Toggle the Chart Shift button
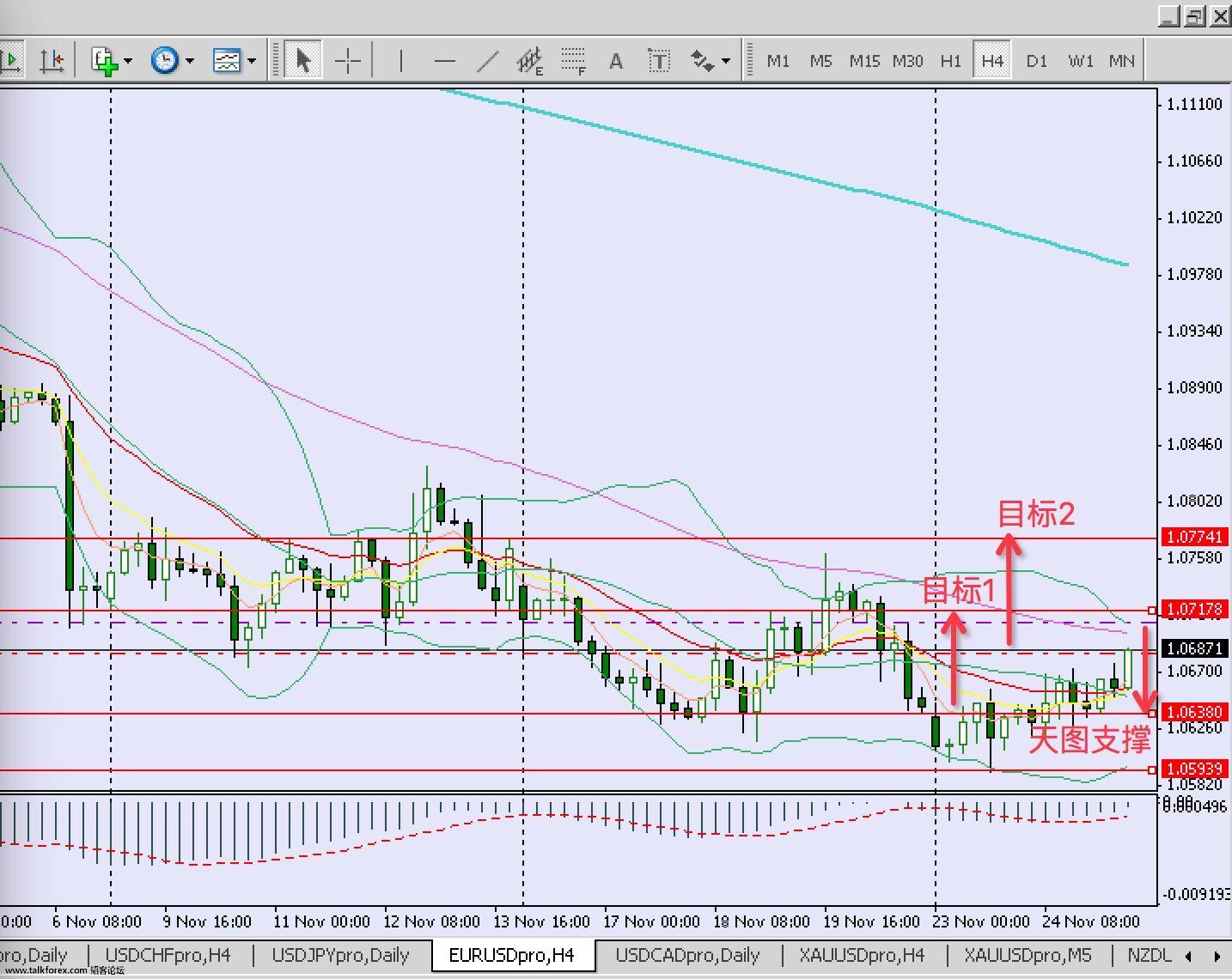 pyautogui.click(x=52, y=61)
